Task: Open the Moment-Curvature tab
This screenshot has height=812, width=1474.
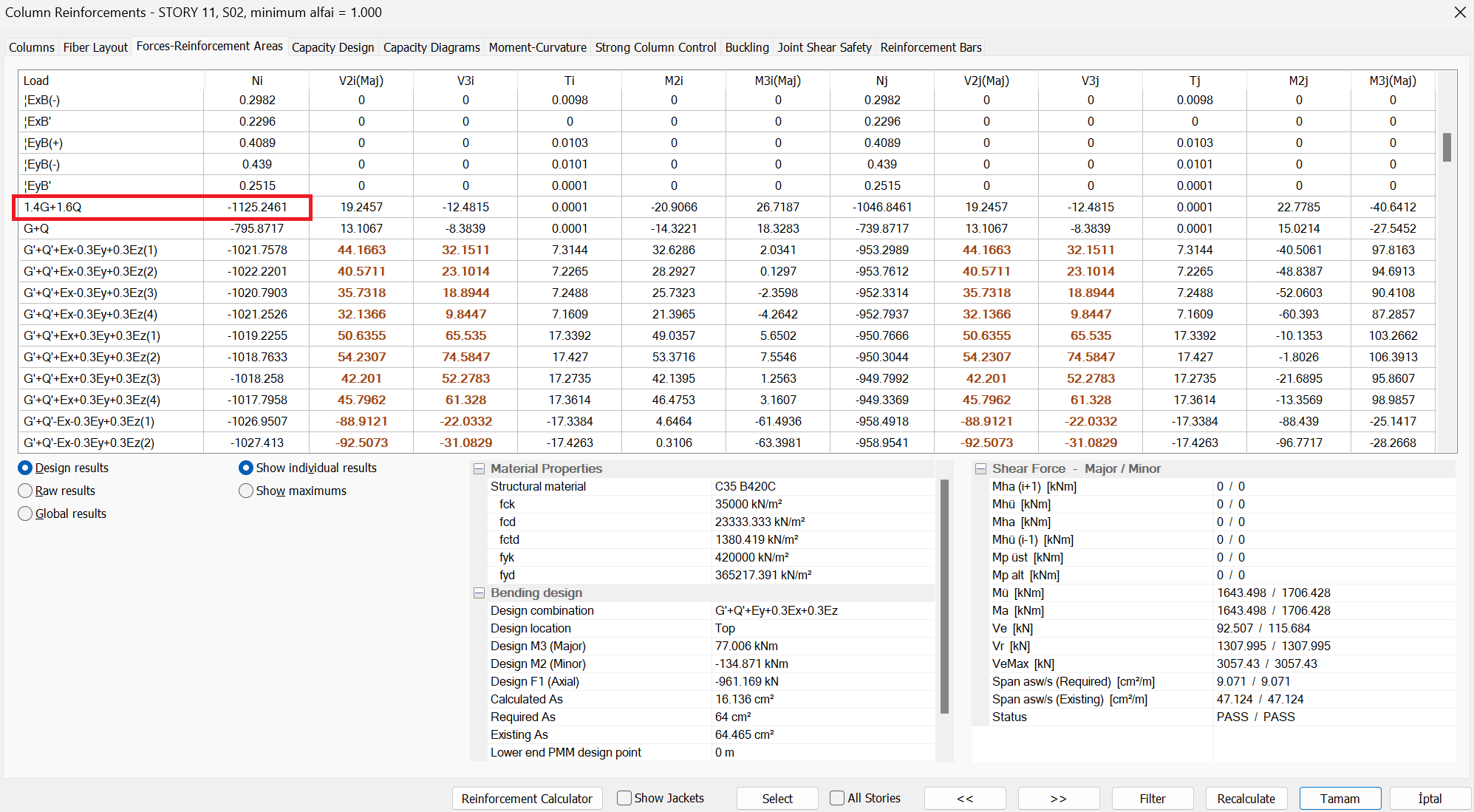Action: [x=537, y=47]
